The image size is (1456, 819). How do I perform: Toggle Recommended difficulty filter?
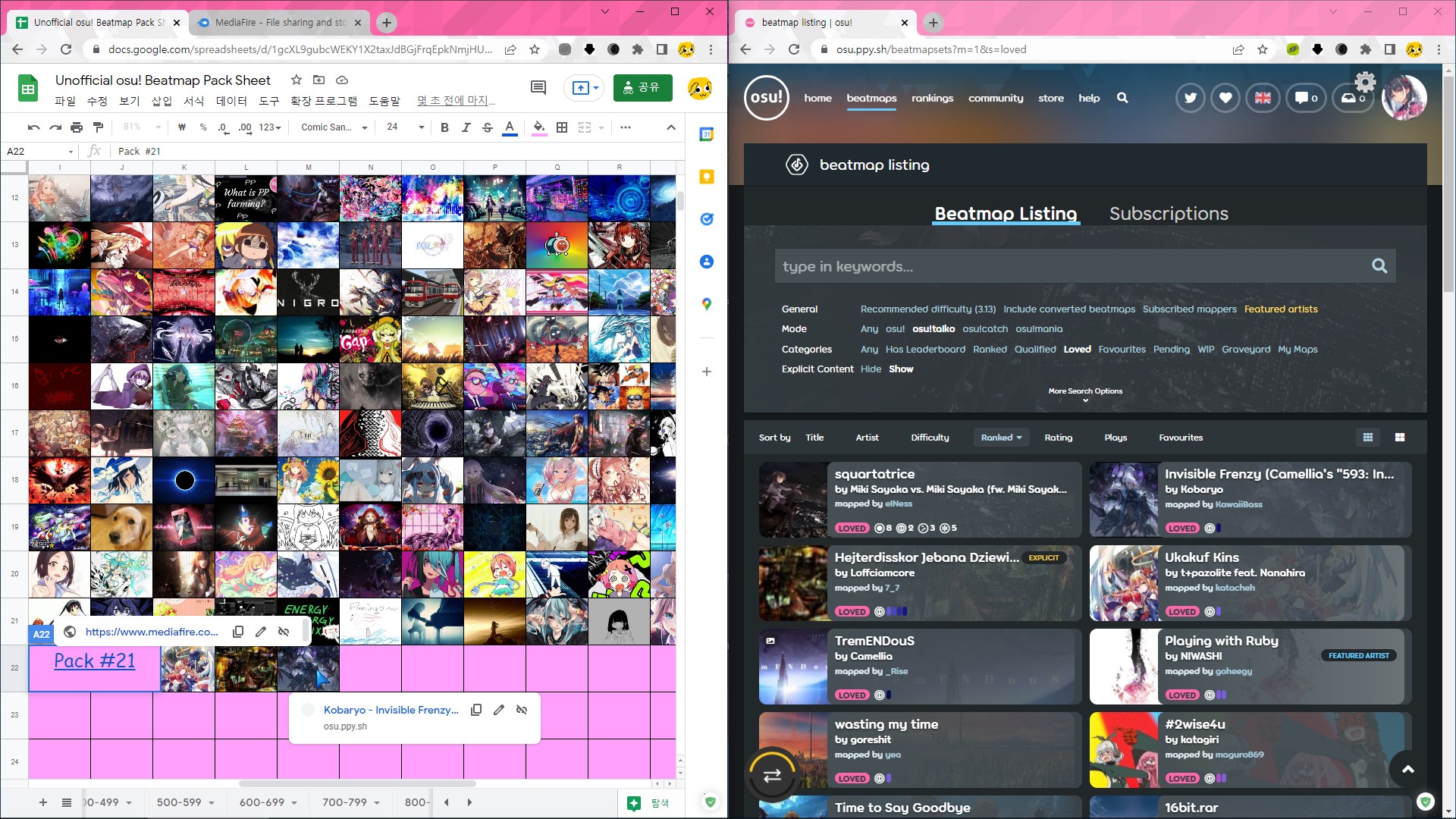[927, 309]
